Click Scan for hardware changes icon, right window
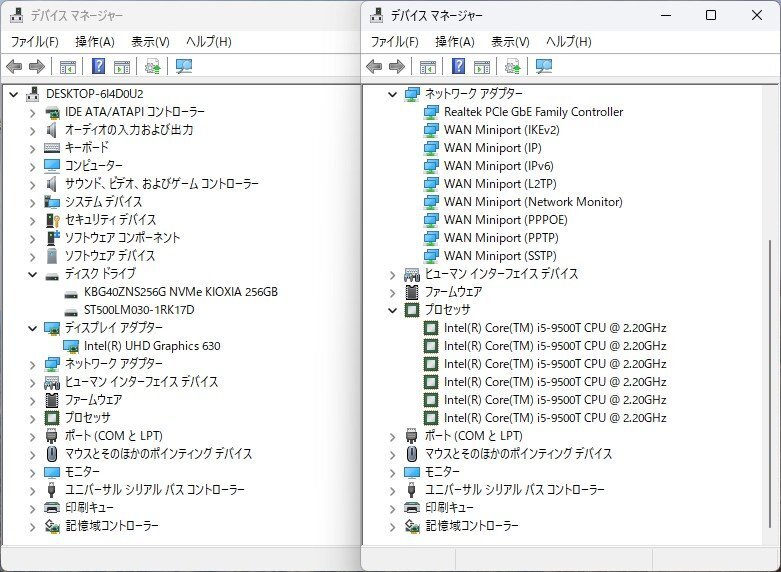 click(x=544, y=66)
